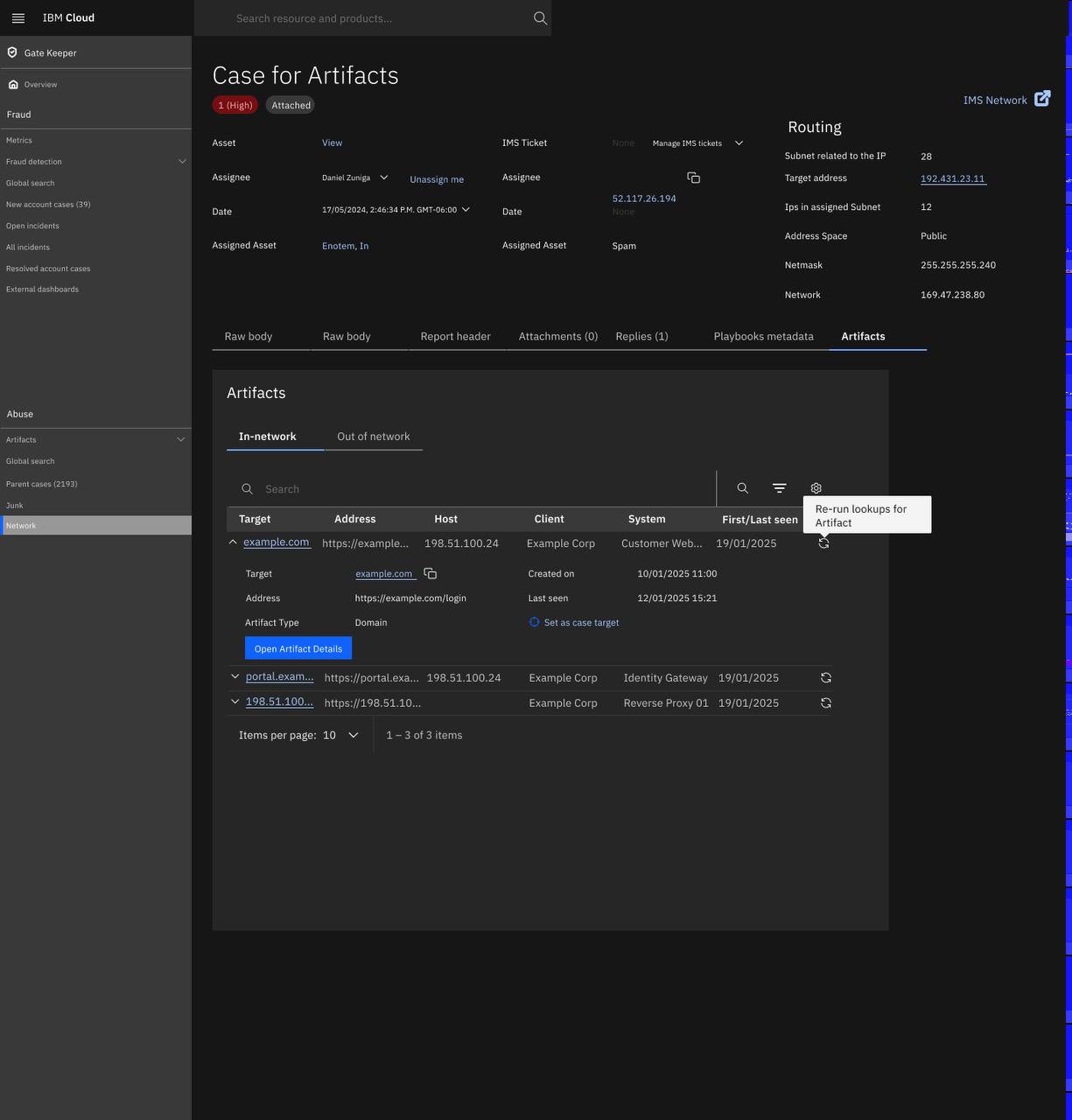Open the hamburger navigation menu
The height and width of the screenshot is (1120, 1072).
18,17
